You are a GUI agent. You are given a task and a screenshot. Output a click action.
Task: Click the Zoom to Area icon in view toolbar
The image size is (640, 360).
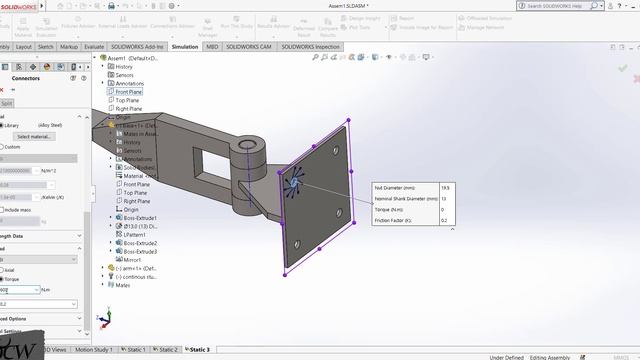tap(324, 57)
